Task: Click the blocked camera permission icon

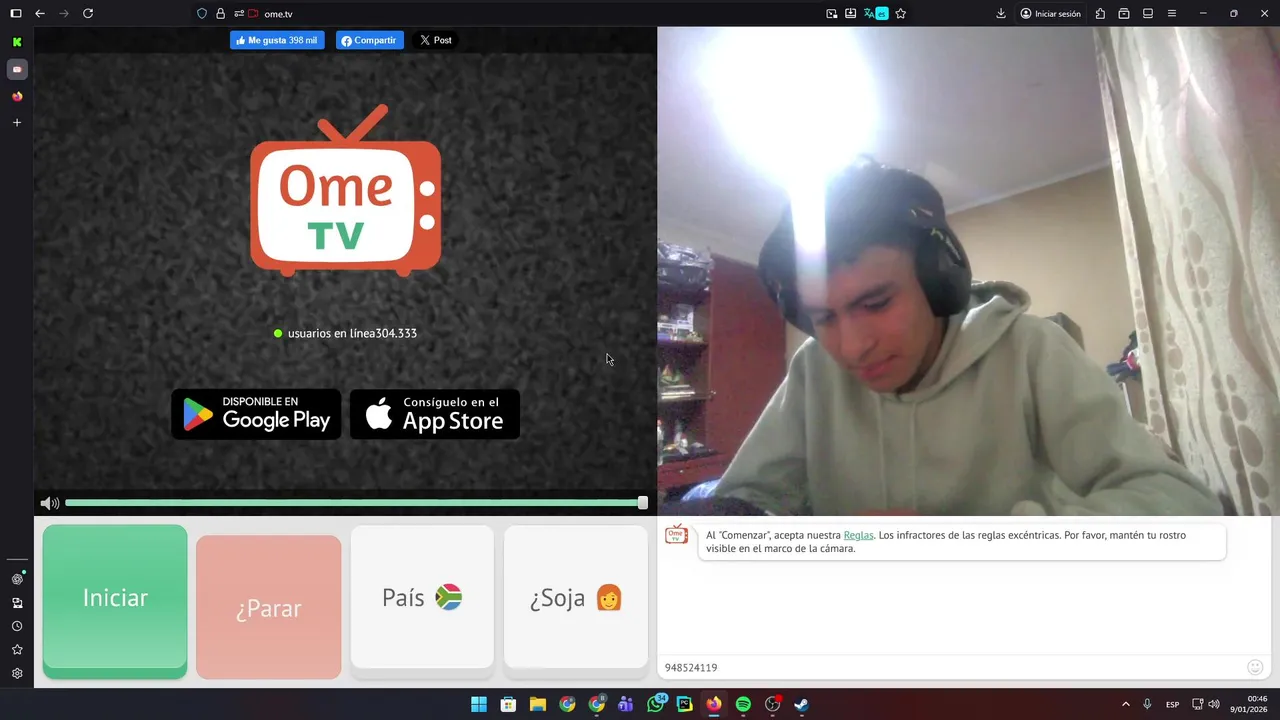Action: click(253, 14)
